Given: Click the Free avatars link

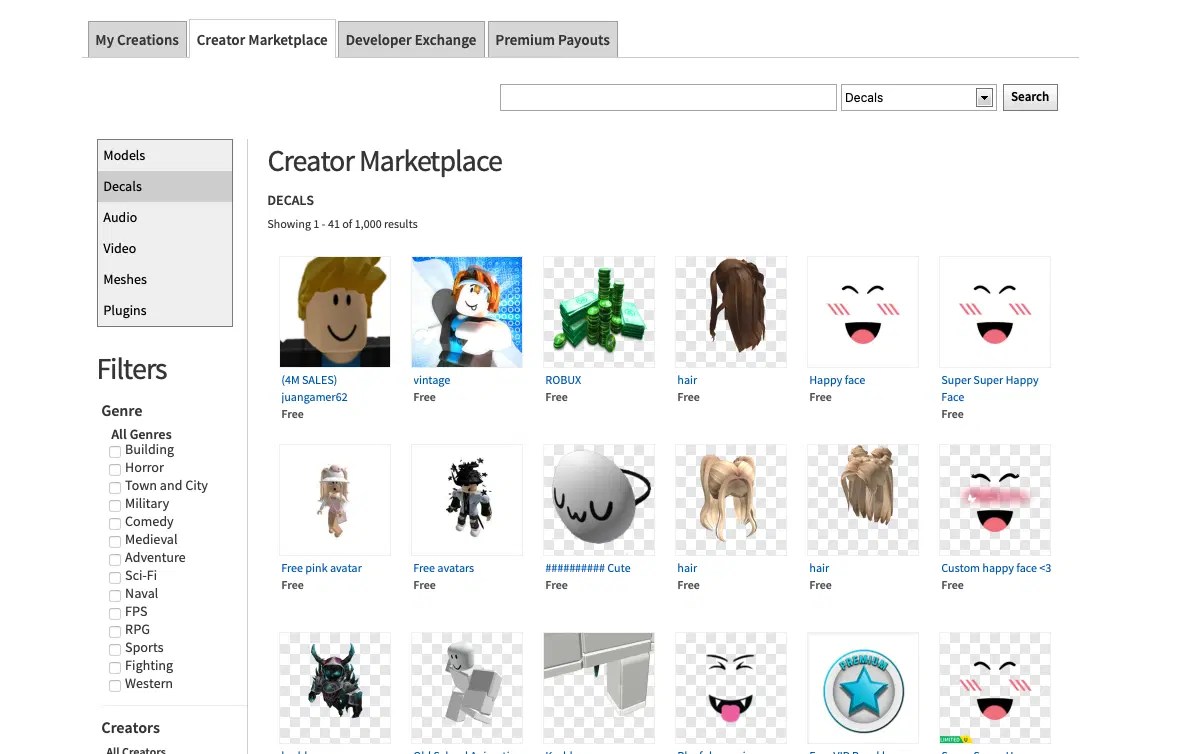Looking at the screenshot, I should 443,568.
